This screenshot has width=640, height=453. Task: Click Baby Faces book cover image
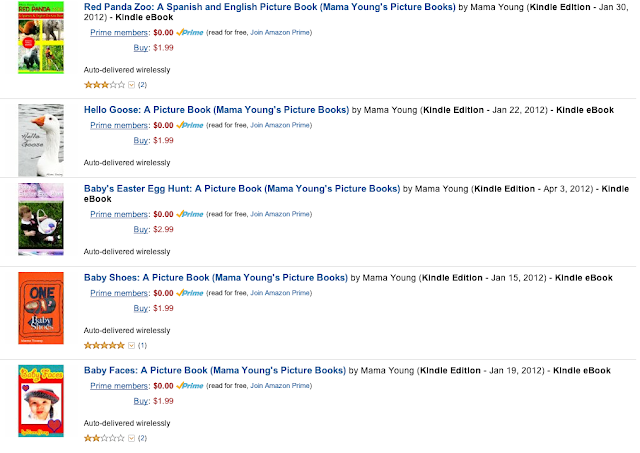tap(40, 402)
